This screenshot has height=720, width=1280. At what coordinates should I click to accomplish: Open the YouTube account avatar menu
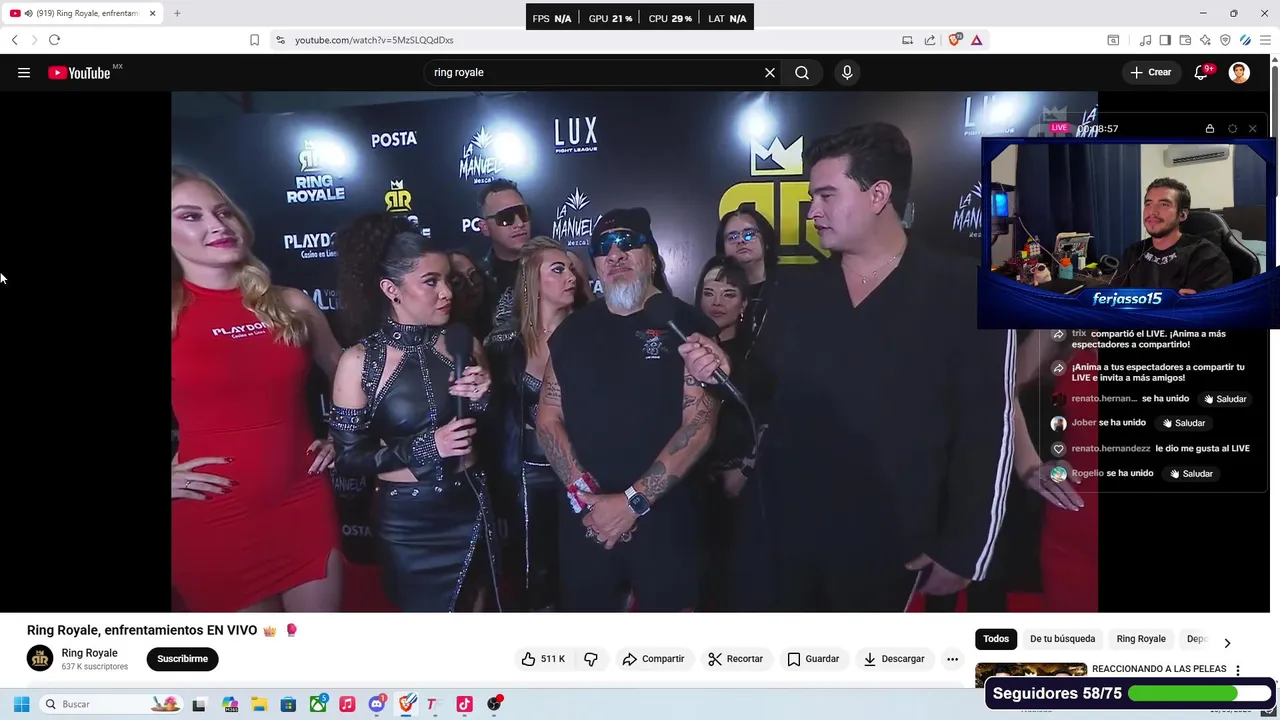(x=1239, y=72)
